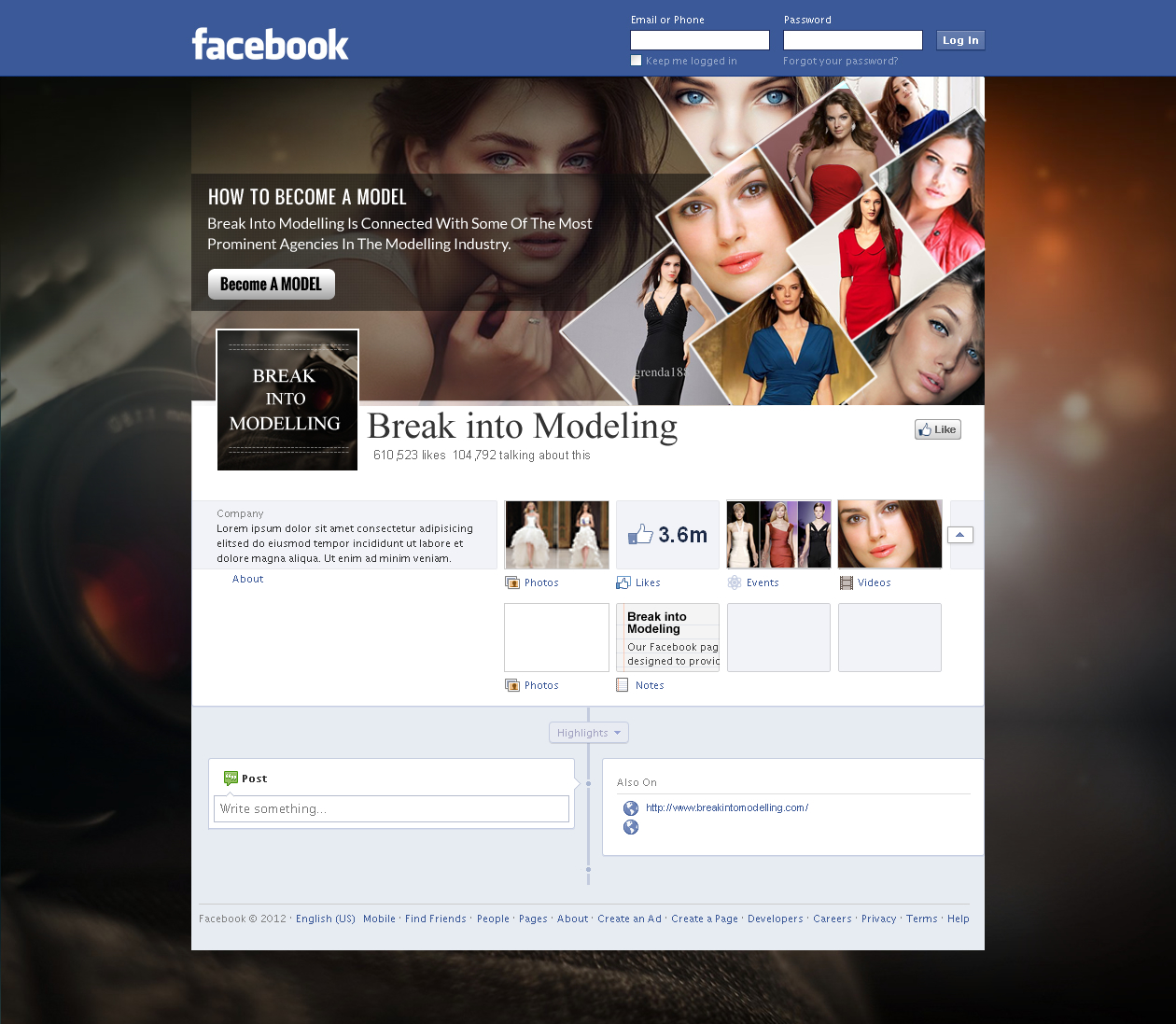This screenshot has height=1024, width=1176.
Task: Open Videos using the film strip icon
Action: (x=845, y=582)
